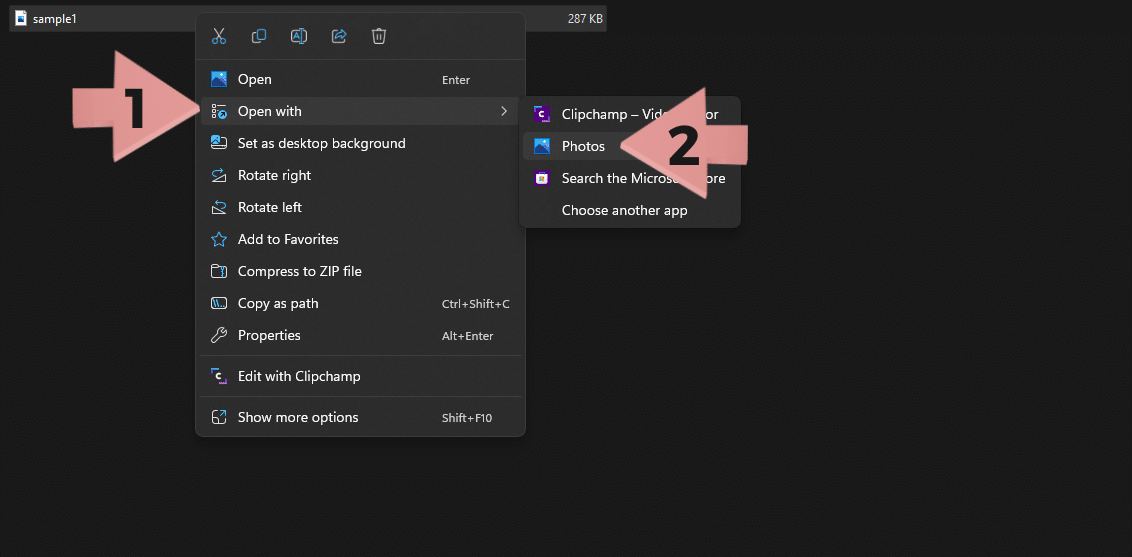Select the sample1 file name
The image size is (1132, 557).
click(x=55, y=19)
